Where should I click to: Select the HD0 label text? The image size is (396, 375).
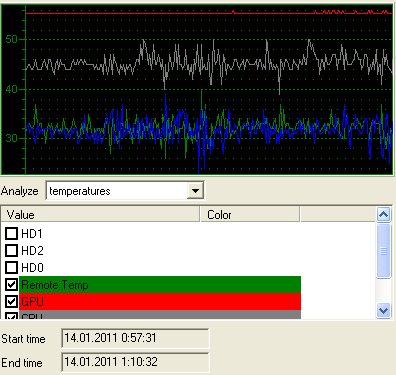32,268
